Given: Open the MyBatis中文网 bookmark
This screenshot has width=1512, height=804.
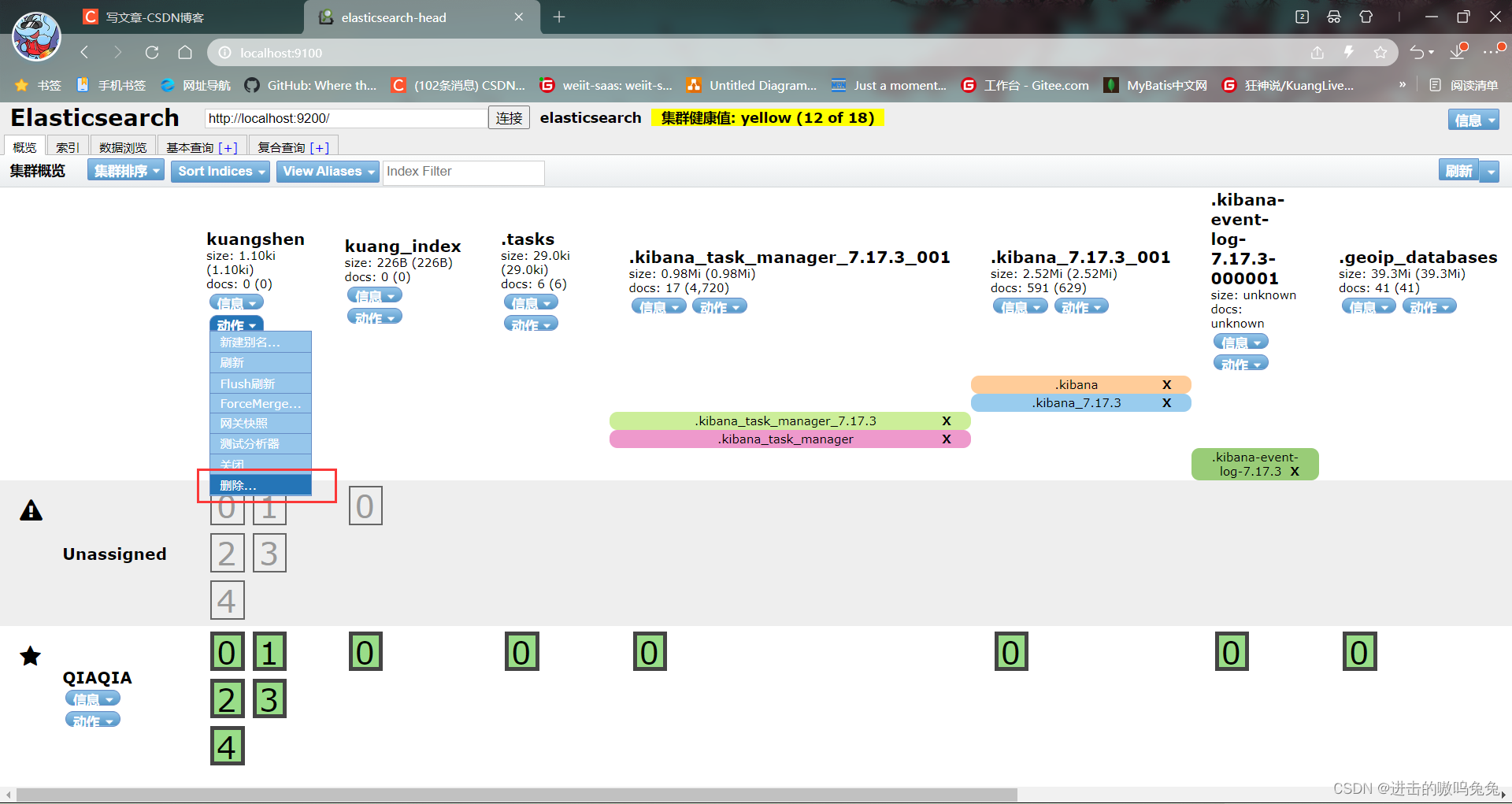Looking at the screenshot, I should click(1155, 85).
